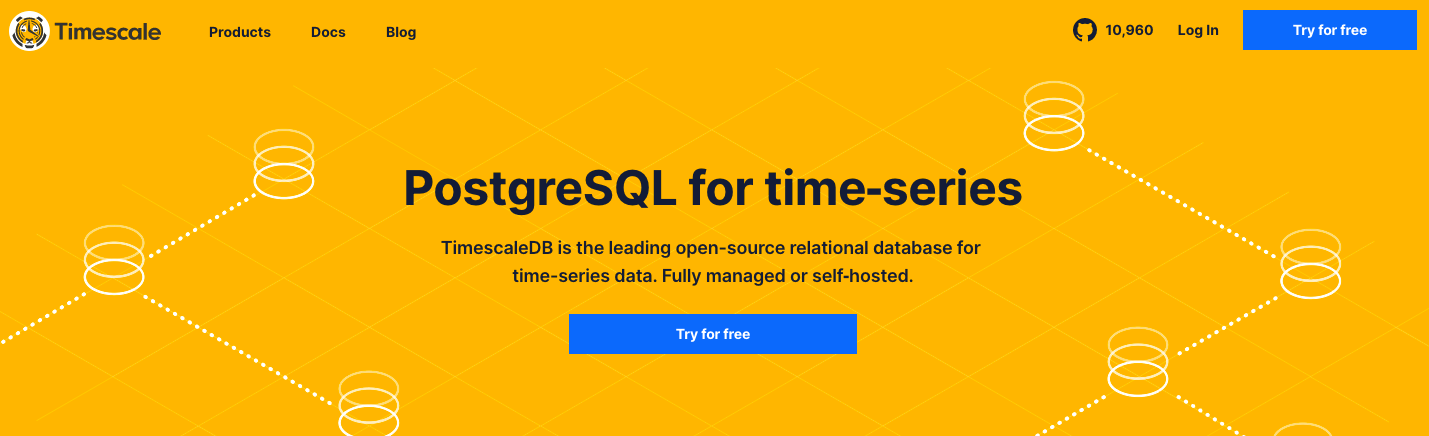Select the database stack icon right of the hero button
This screenshot has height=436, width=1429.
(1138, 360)
